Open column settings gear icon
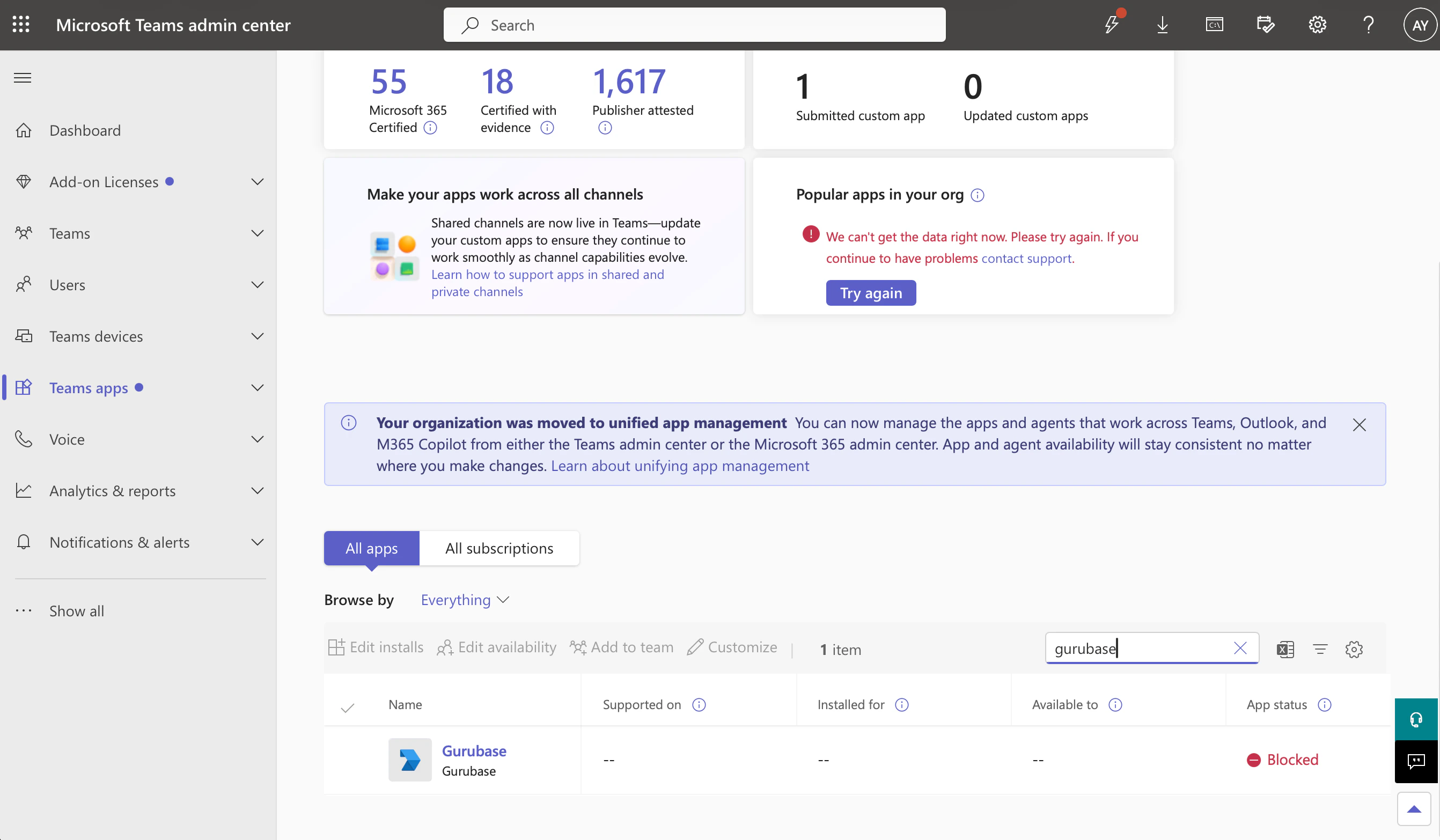The height and width of the screenshot is (840, 1440). click(1354, 649)
